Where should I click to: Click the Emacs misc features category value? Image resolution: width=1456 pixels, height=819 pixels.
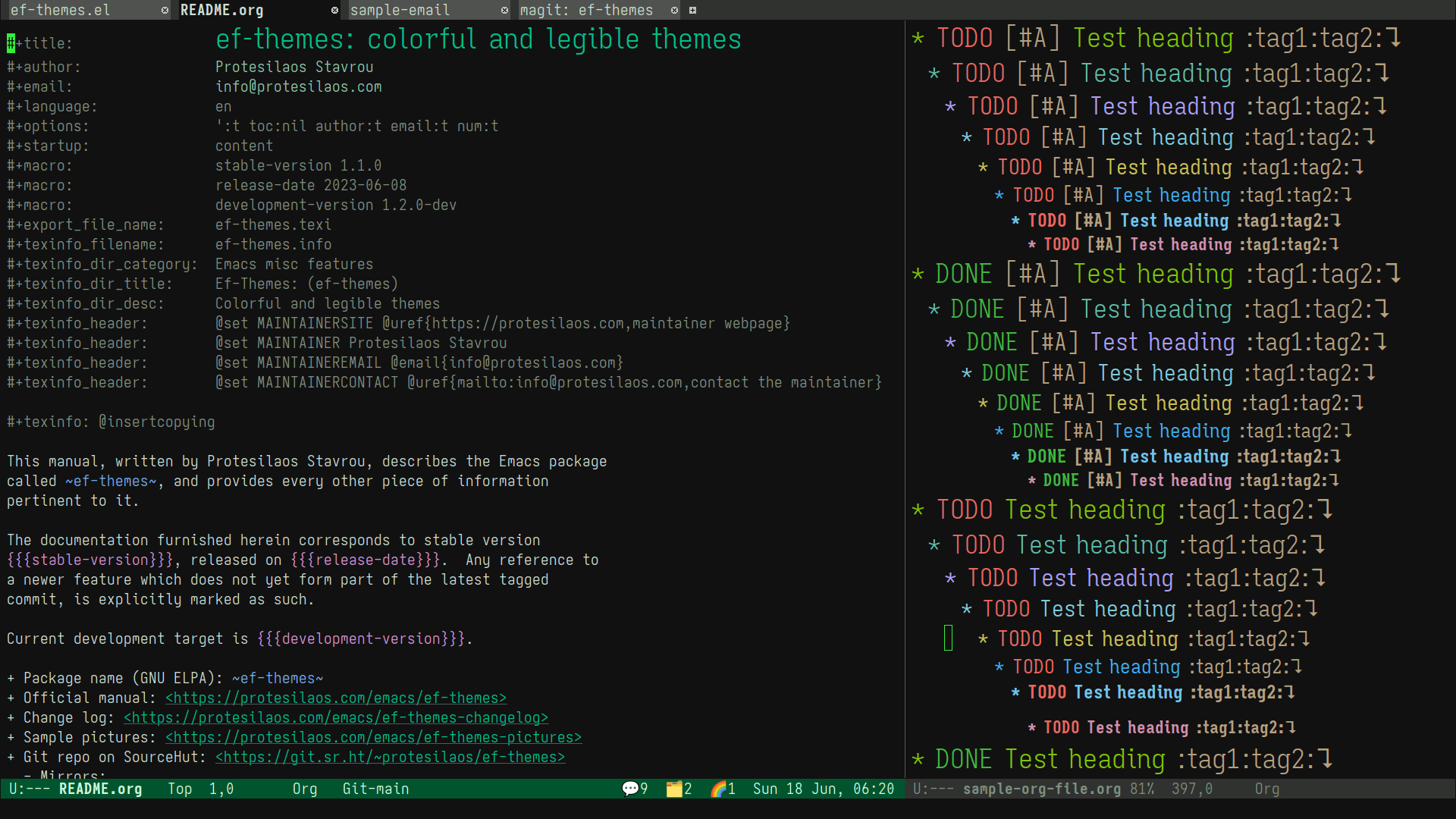tap(294, 264)
